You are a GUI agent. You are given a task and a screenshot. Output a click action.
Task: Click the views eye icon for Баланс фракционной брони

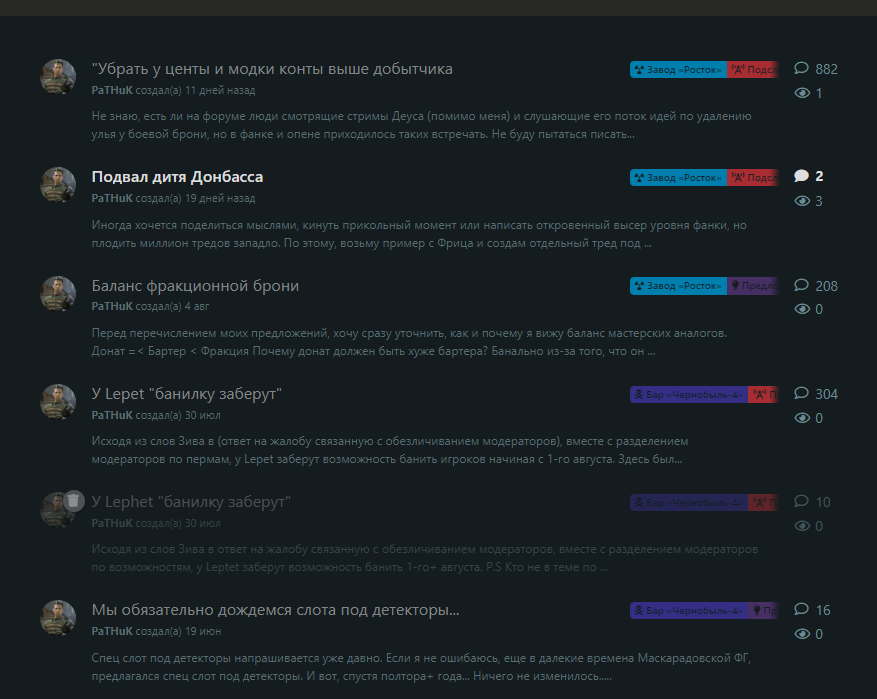point(801,310)
